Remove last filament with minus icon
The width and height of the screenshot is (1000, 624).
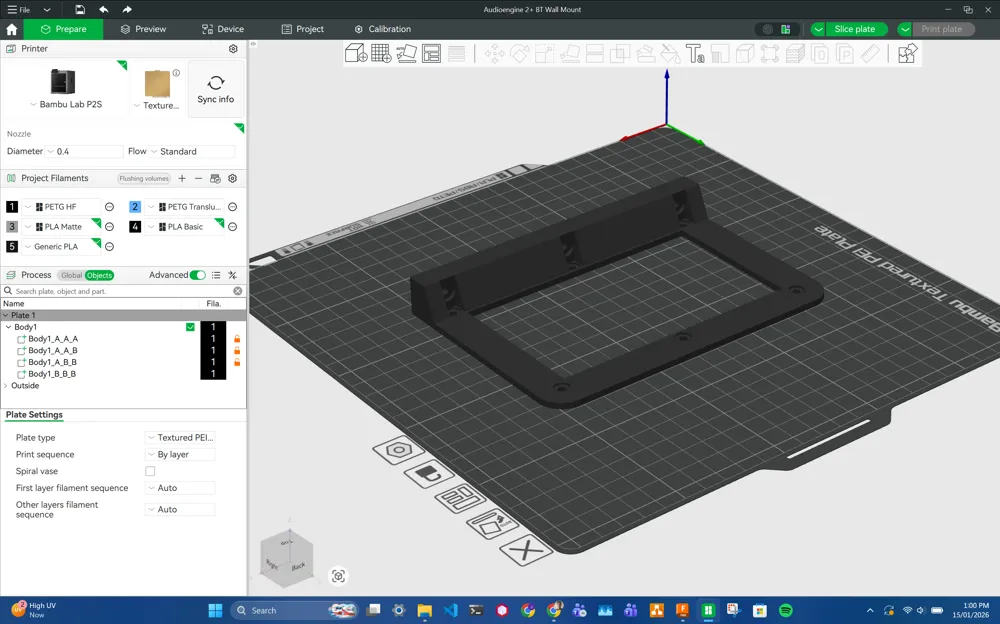(198, 179)
